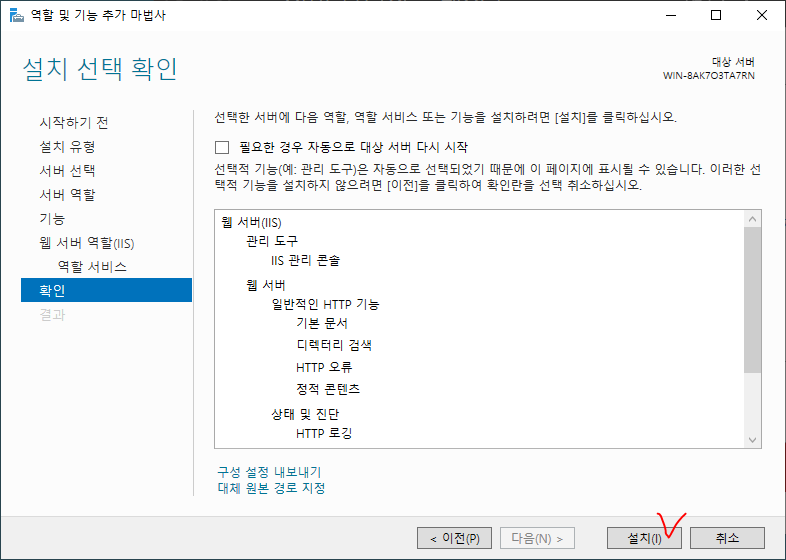
Task: Click the vertical scrollbar thumb of the list
Action: coord(752,300)
